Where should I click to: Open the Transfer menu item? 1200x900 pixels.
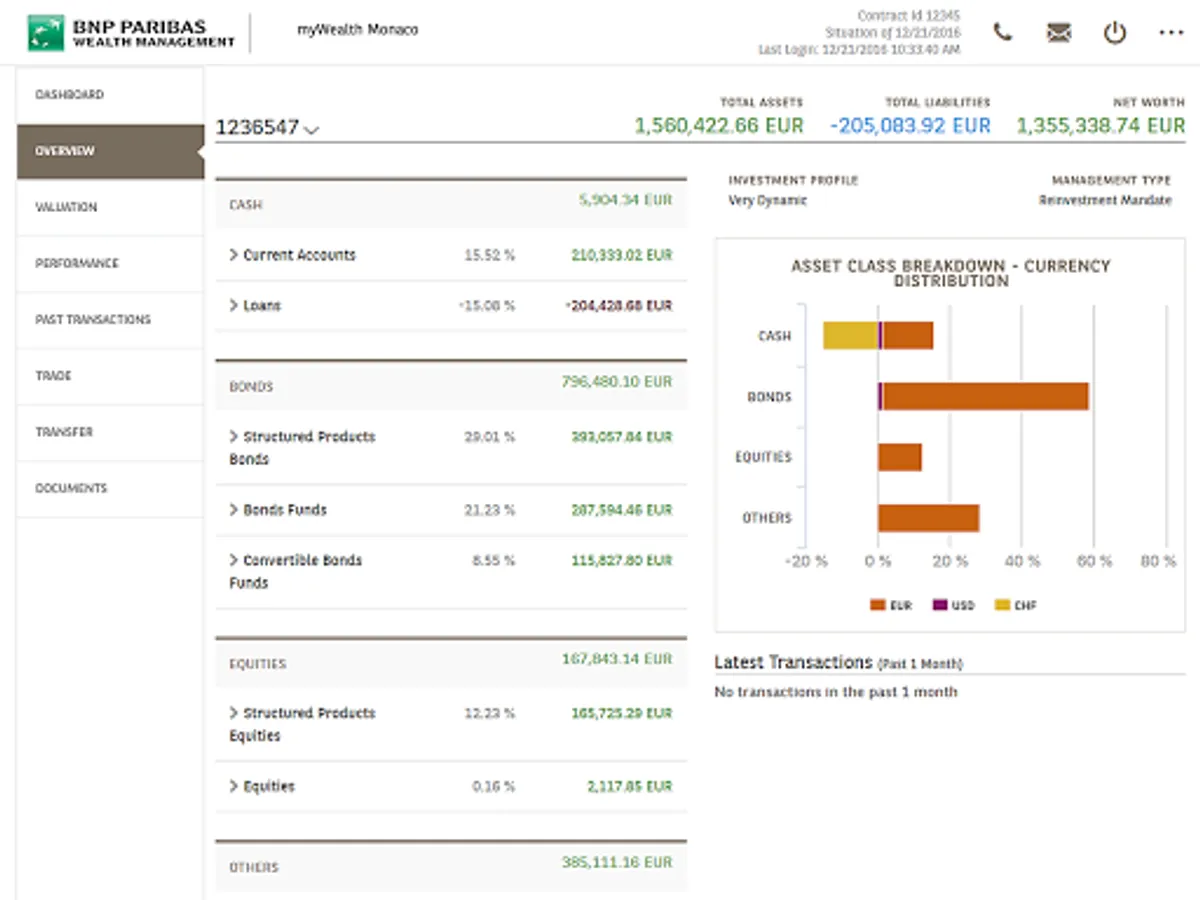coord(110,432)
